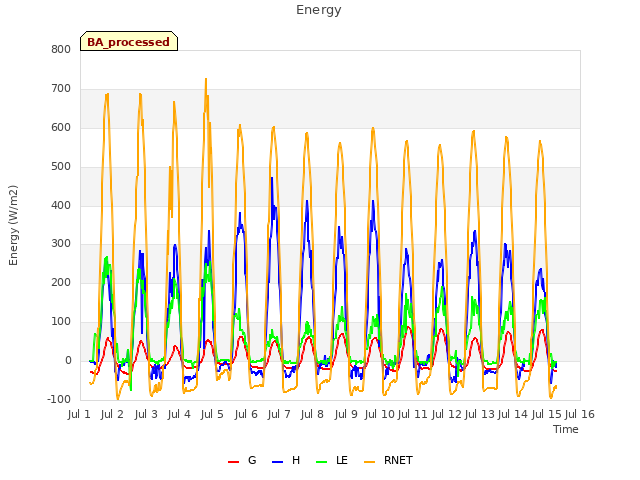The width and height of the screenshot is (640, 480).
Task: Click the BA_processed annotation label
Action: (x=129, y=41)
